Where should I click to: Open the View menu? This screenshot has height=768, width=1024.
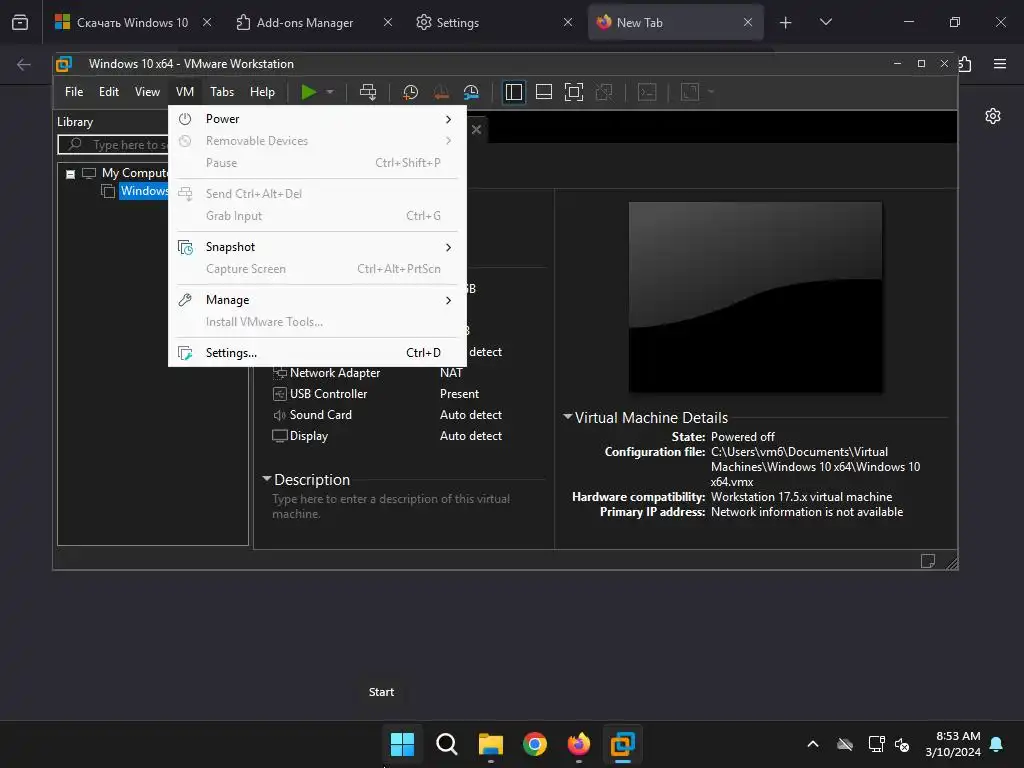coord(147,92)
